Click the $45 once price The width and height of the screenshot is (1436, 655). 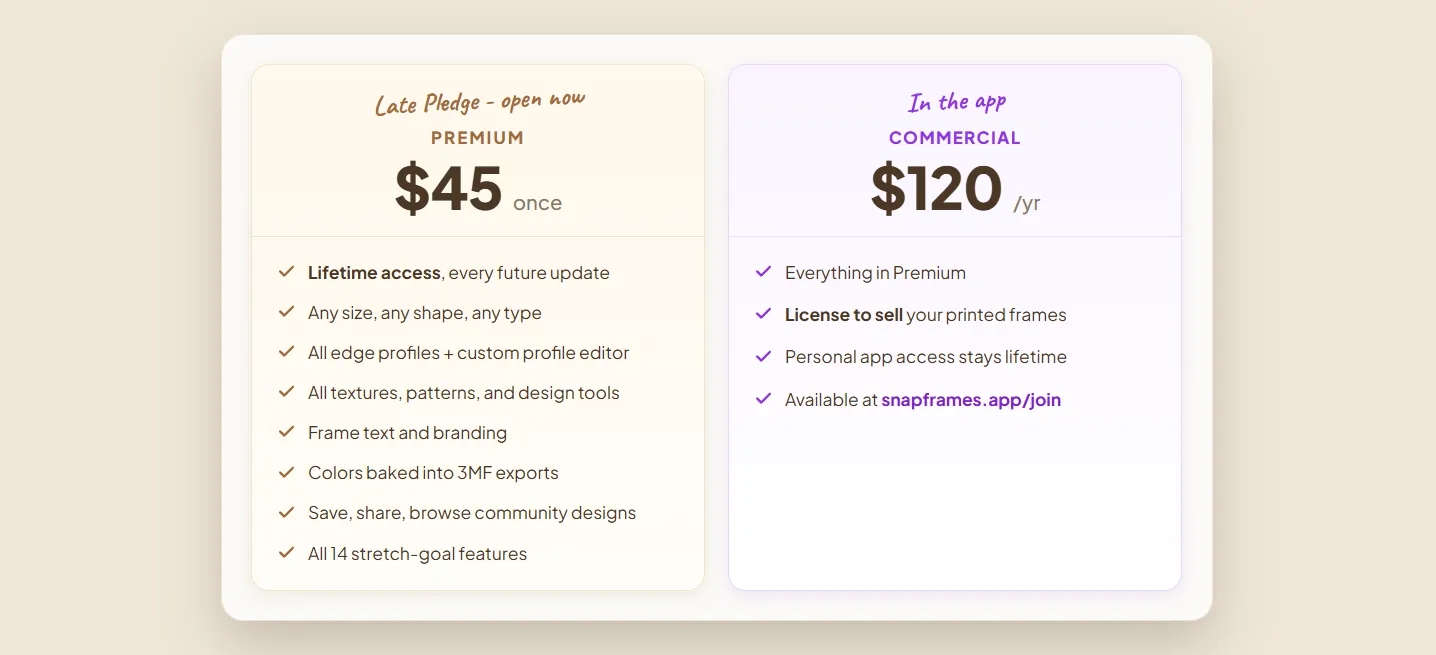[x=478, y=189]
